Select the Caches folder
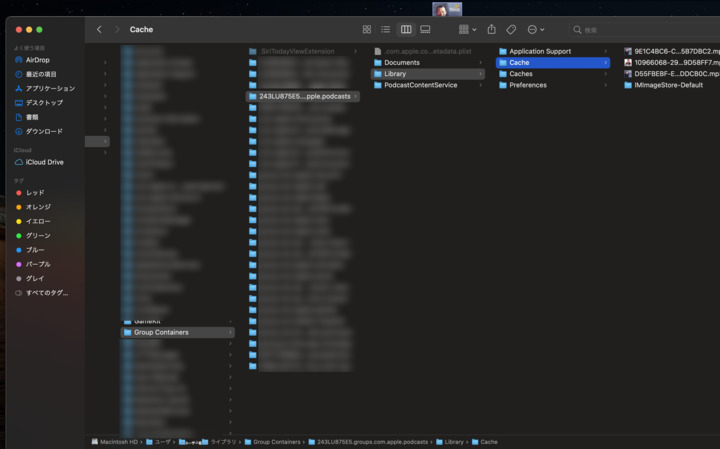This screenshot has height=449, width=720. pyautogui.click(x=520, y=74)
